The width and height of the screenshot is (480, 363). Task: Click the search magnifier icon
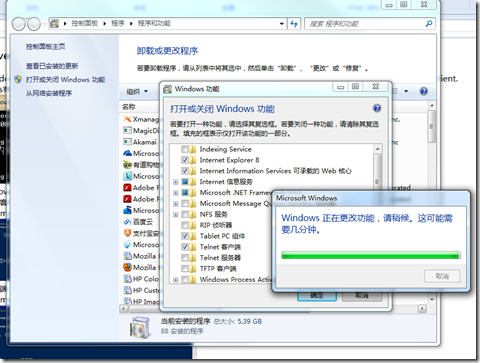coord(429,23)
